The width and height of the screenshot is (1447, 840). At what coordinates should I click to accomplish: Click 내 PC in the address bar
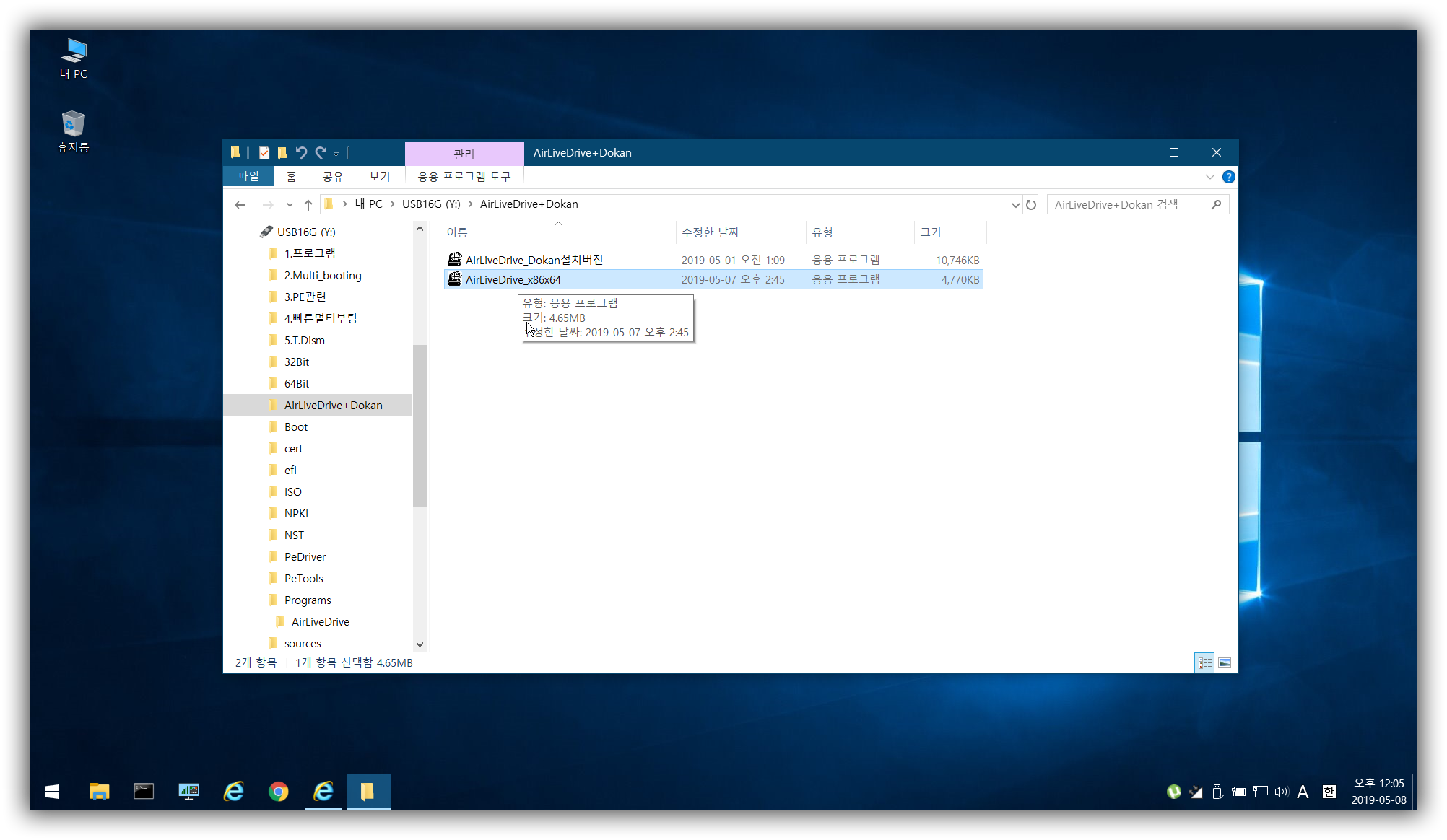click(368, 204)
